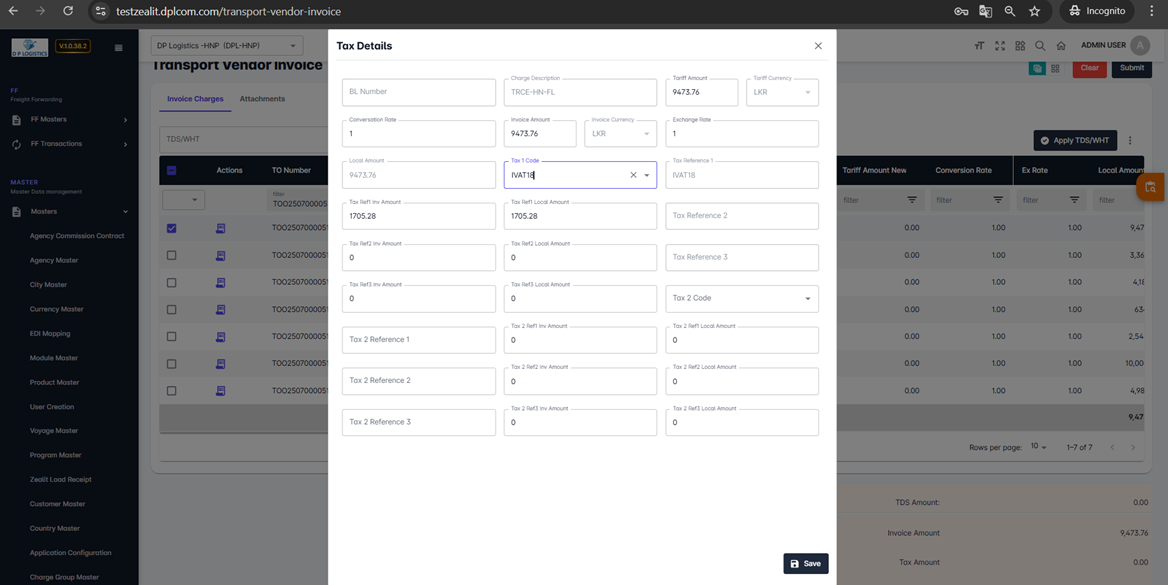Open the search icon in top bar
The image size is (1168, 585).
coord(1040,46)
